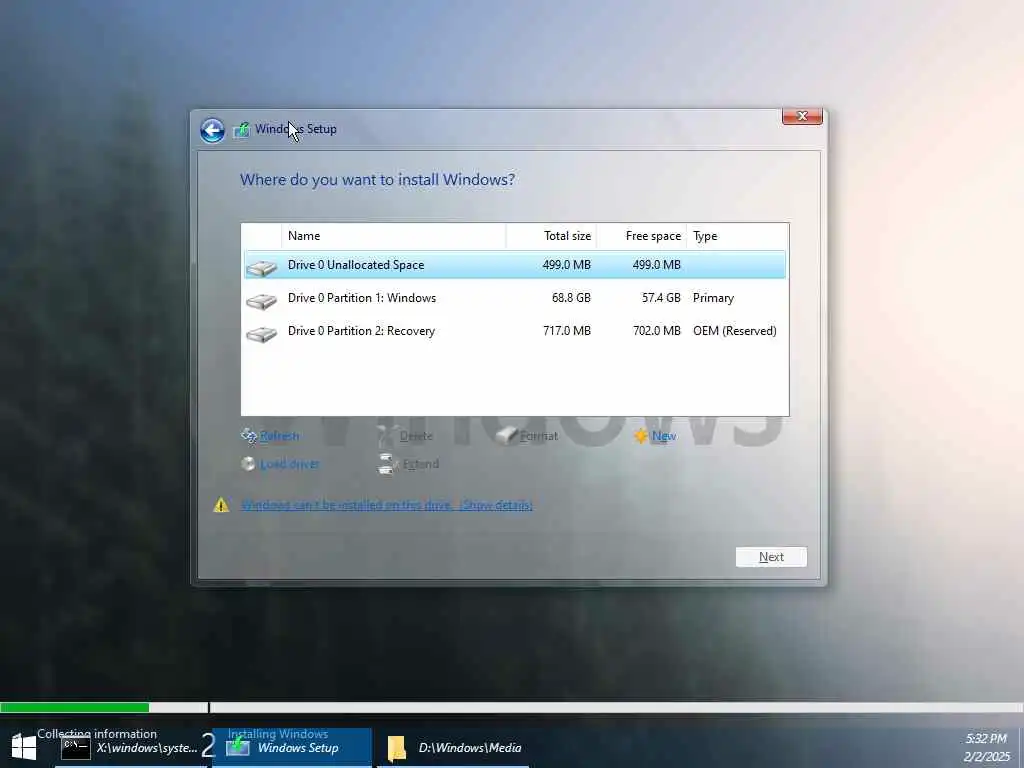The width and height of the screenshot is (1024, 768).
Task: Click the Next button
Action: (x=771, y=556)
